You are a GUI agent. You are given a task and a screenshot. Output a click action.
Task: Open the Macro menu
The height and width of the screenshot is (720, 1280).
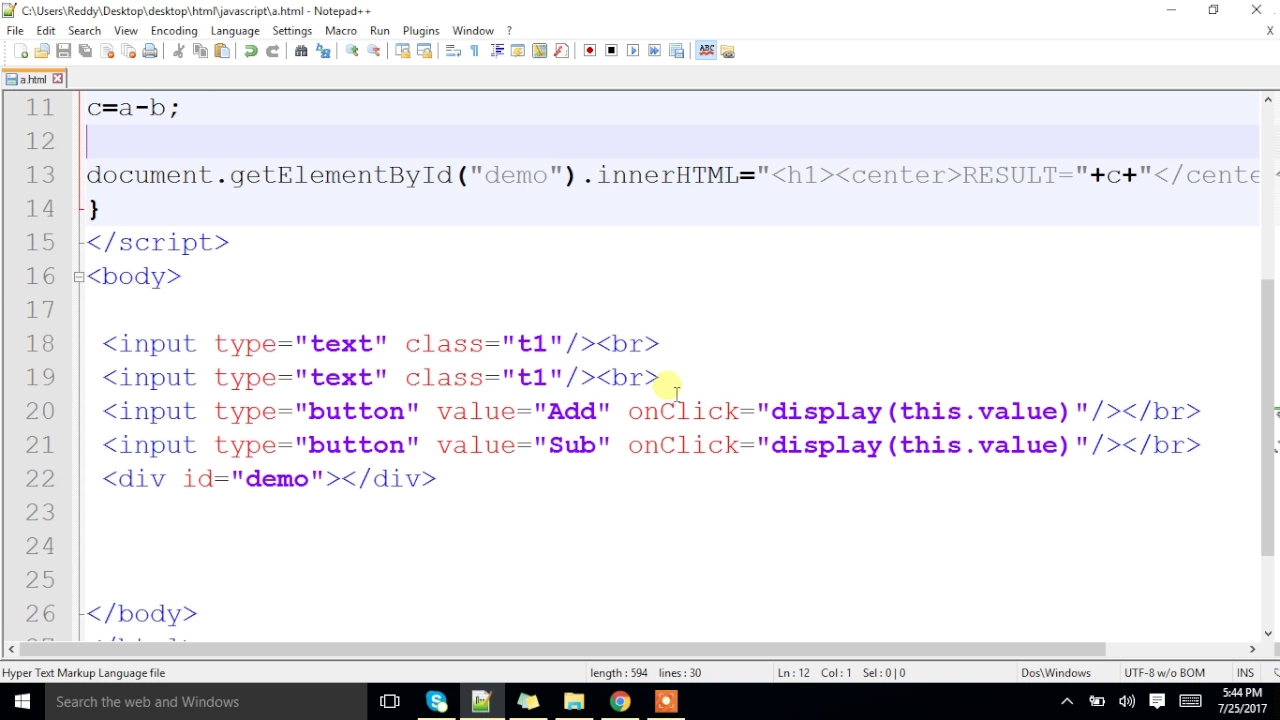coord(341,31)
